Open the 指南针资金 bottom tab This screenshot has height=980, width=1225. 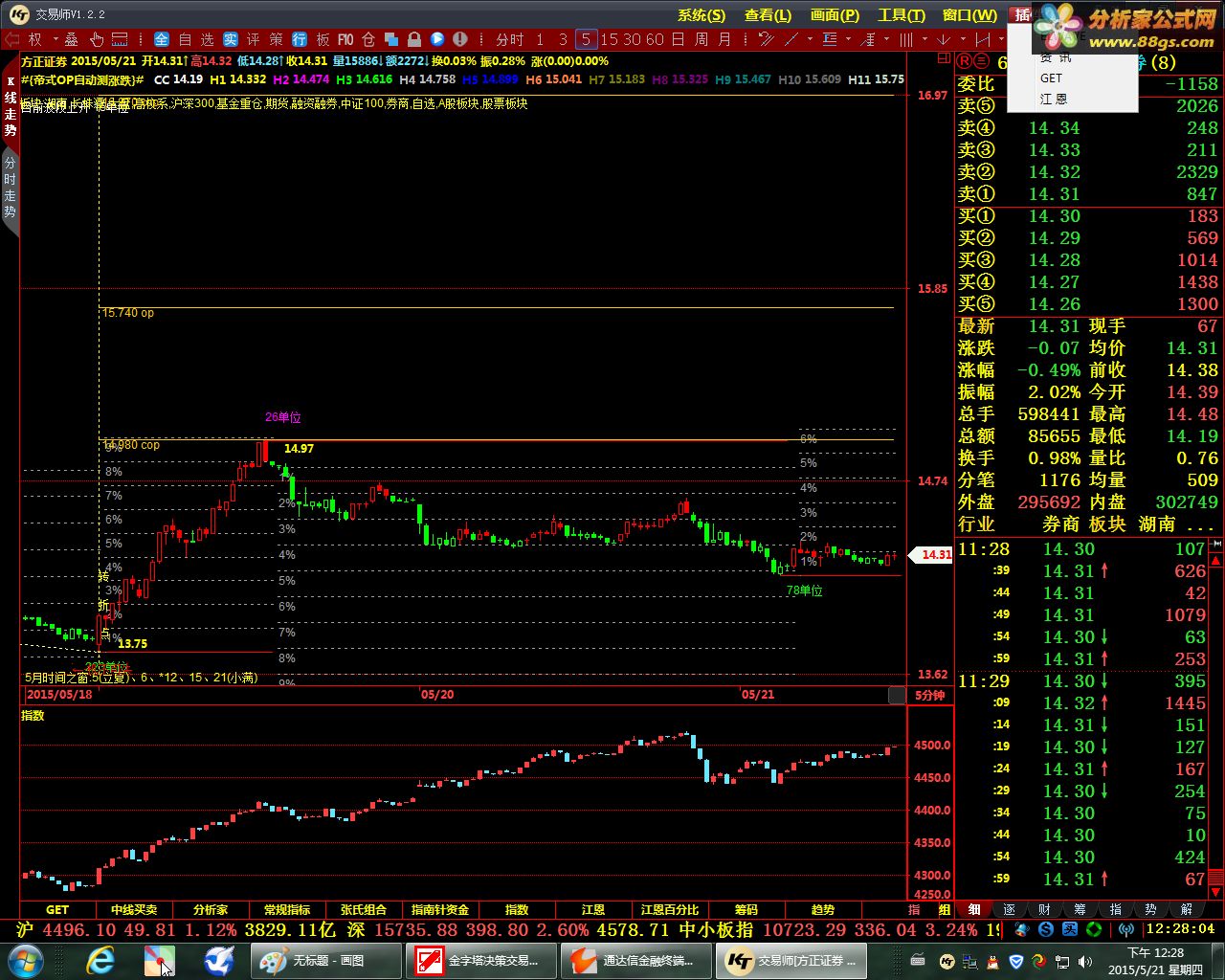click(440, 910)
